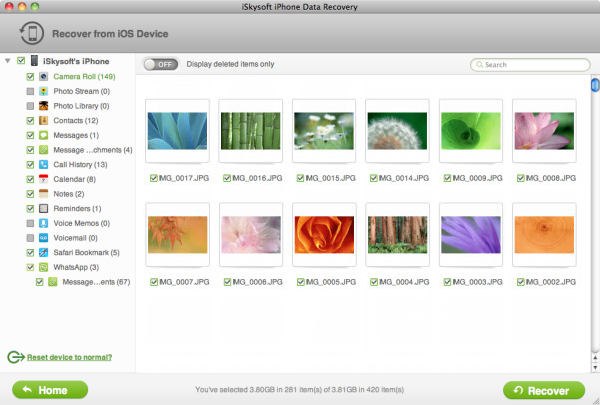Click the window resize grip
The height and width of the screenshot is (405, 600).
point(595,401)
